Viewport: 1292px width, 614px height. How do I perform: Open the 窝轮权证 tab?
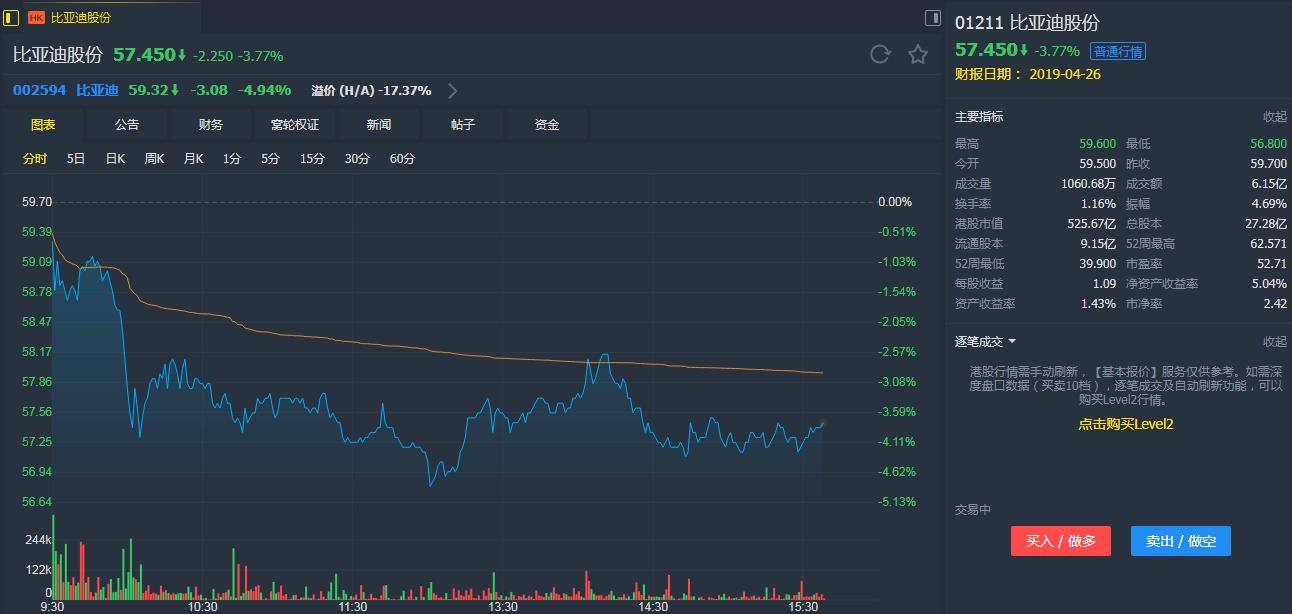click(x=295, y=125)
